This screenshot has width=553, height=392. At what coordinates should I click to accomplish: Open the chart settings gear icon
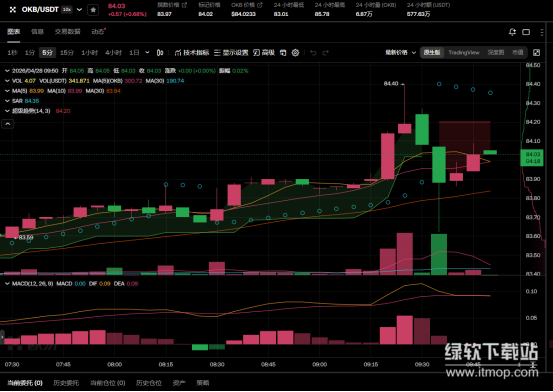tap(296, 53)
